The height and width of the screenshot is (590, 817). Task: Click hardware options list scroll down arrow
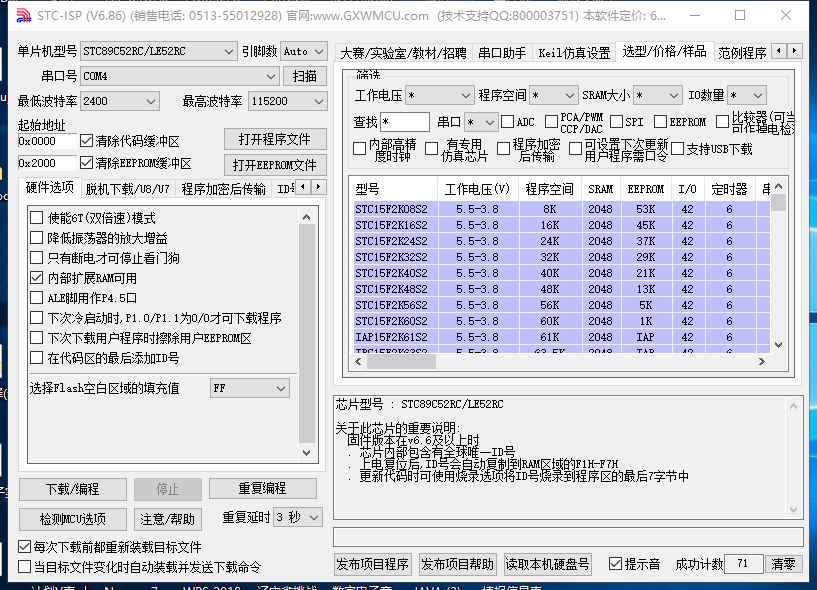pyautogui.click(x=306, y=452)
